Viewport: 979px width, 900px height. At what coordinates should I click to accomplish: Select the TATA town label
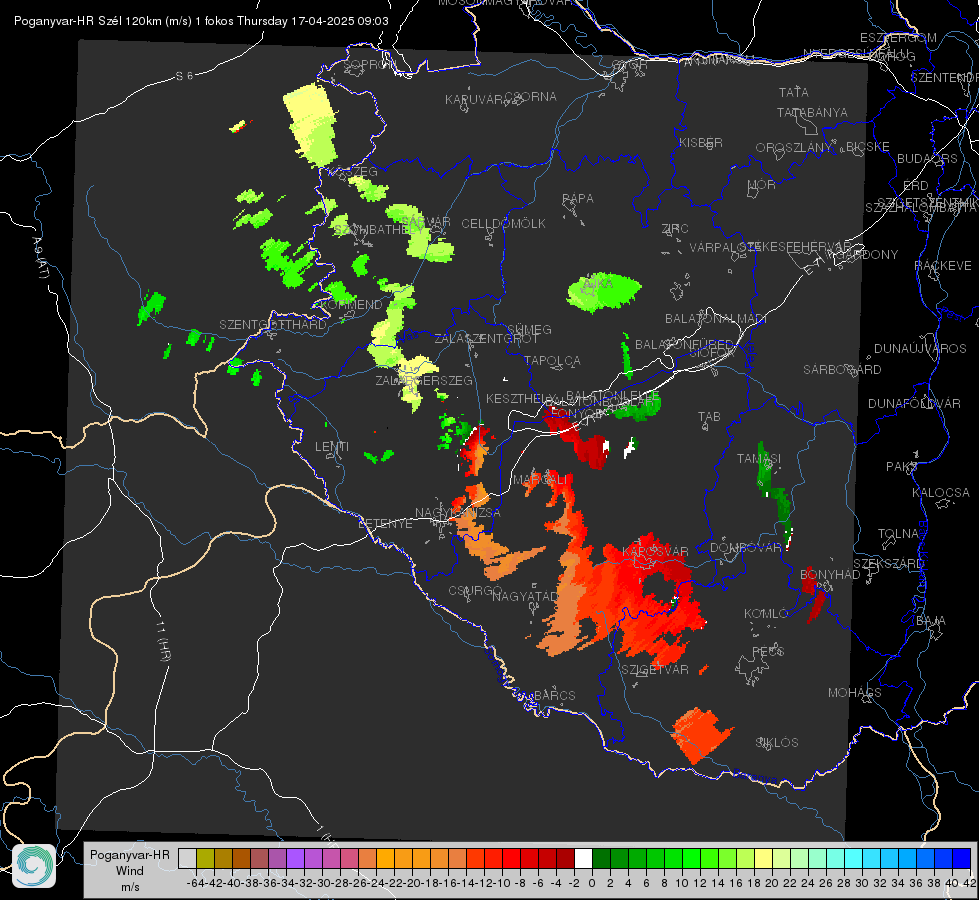pos(794,92)
